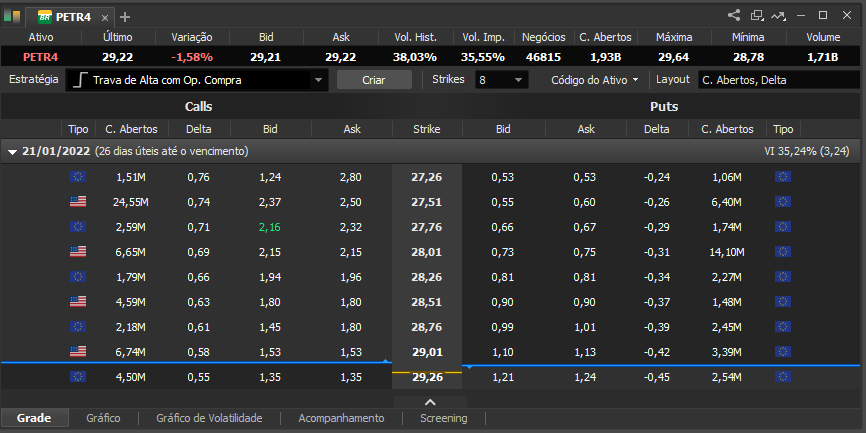
Task: Click the European flag in call row 27,76
Action: point(78,226)
